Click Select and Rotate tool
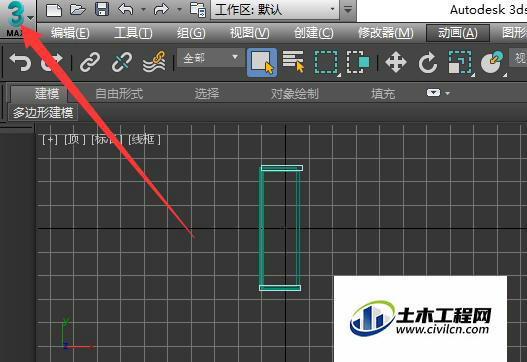Screen dimensions: 527x362 (x=427, y=63)
